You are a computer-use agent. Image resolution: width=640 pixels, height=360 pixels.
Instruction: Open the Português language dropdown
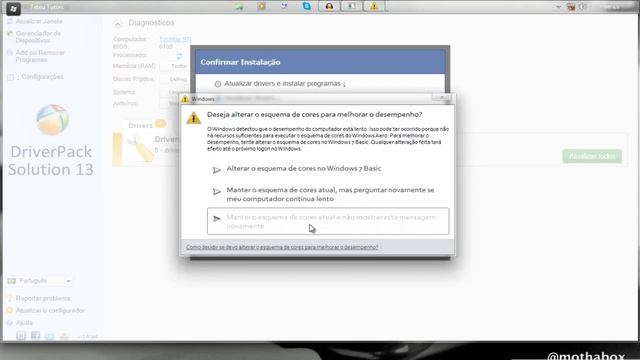point(40,281)
